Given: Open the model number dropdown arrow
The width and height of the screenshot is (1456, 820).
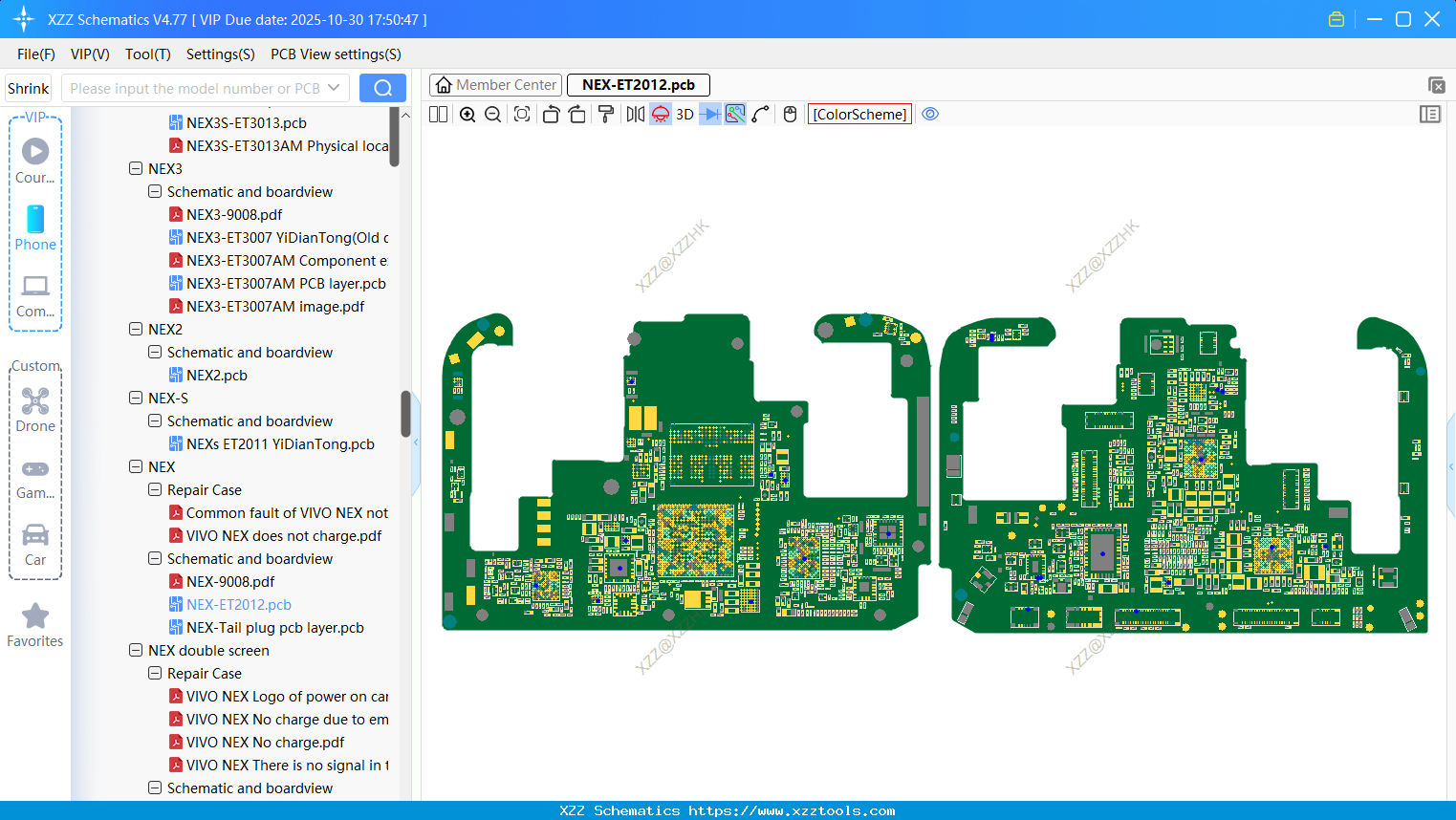Looking at the screenshot, I should pyautogui.click(x=334, y=88).
